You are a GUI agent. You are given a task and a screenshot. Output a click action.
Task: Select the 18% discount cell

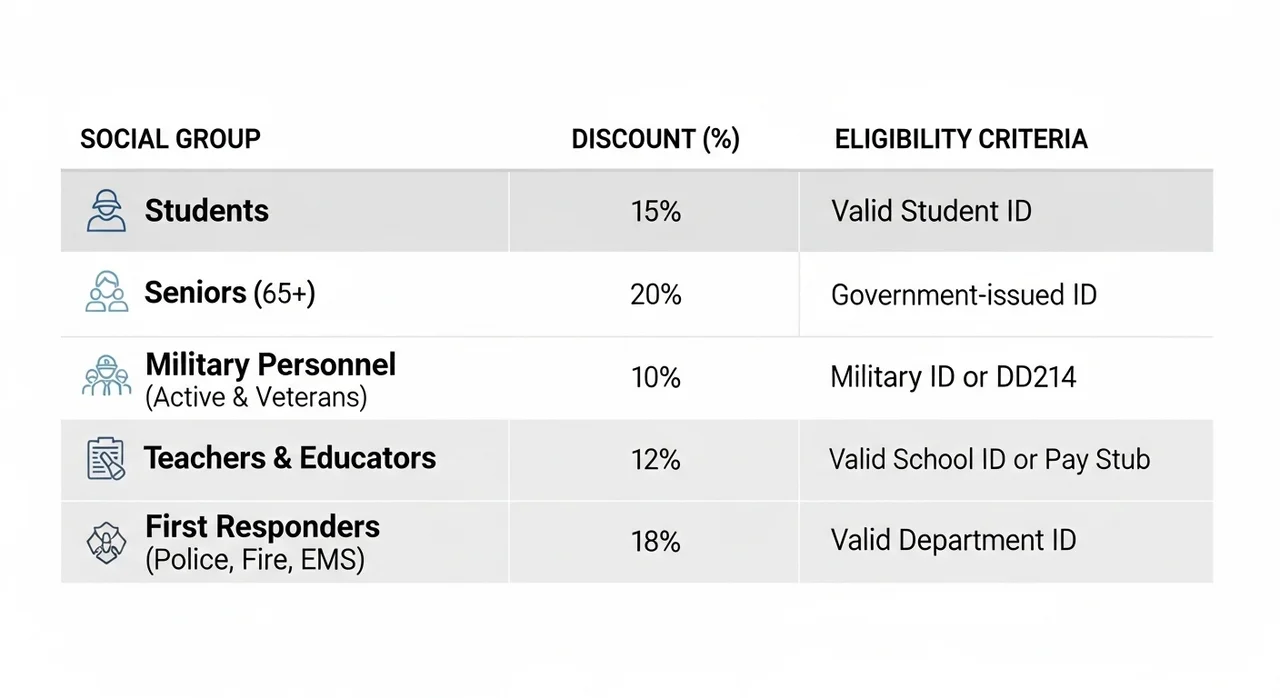pyautogui.click(x=656, y=541)
